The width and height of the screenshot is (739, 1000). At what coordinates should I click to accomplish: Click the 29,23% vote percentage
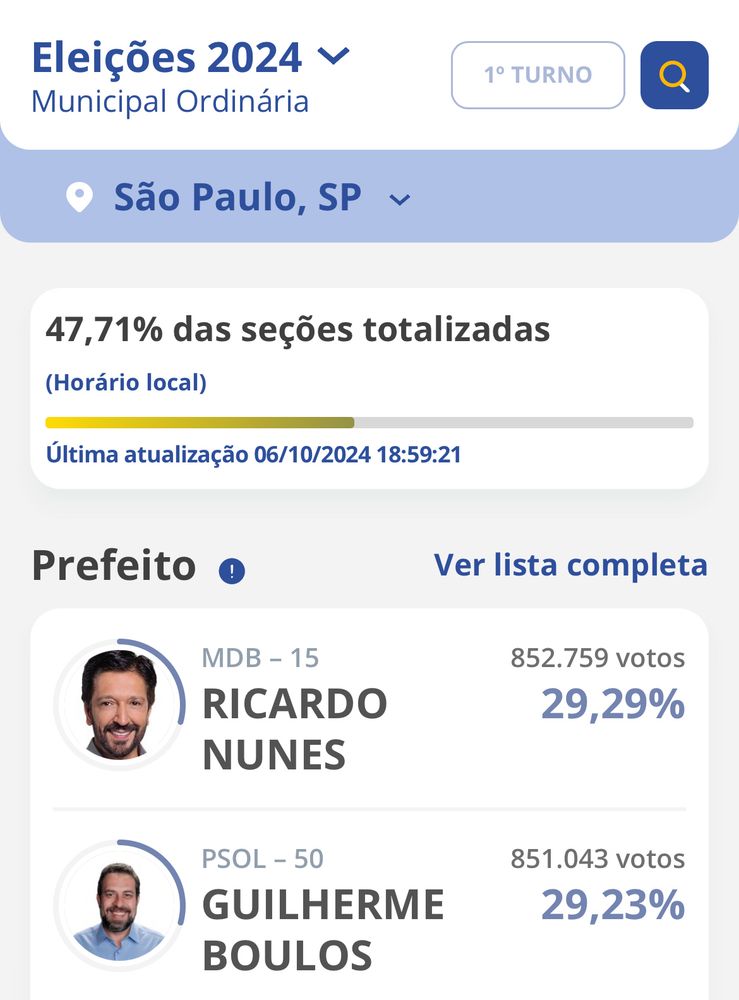click(x=613, y=905)
